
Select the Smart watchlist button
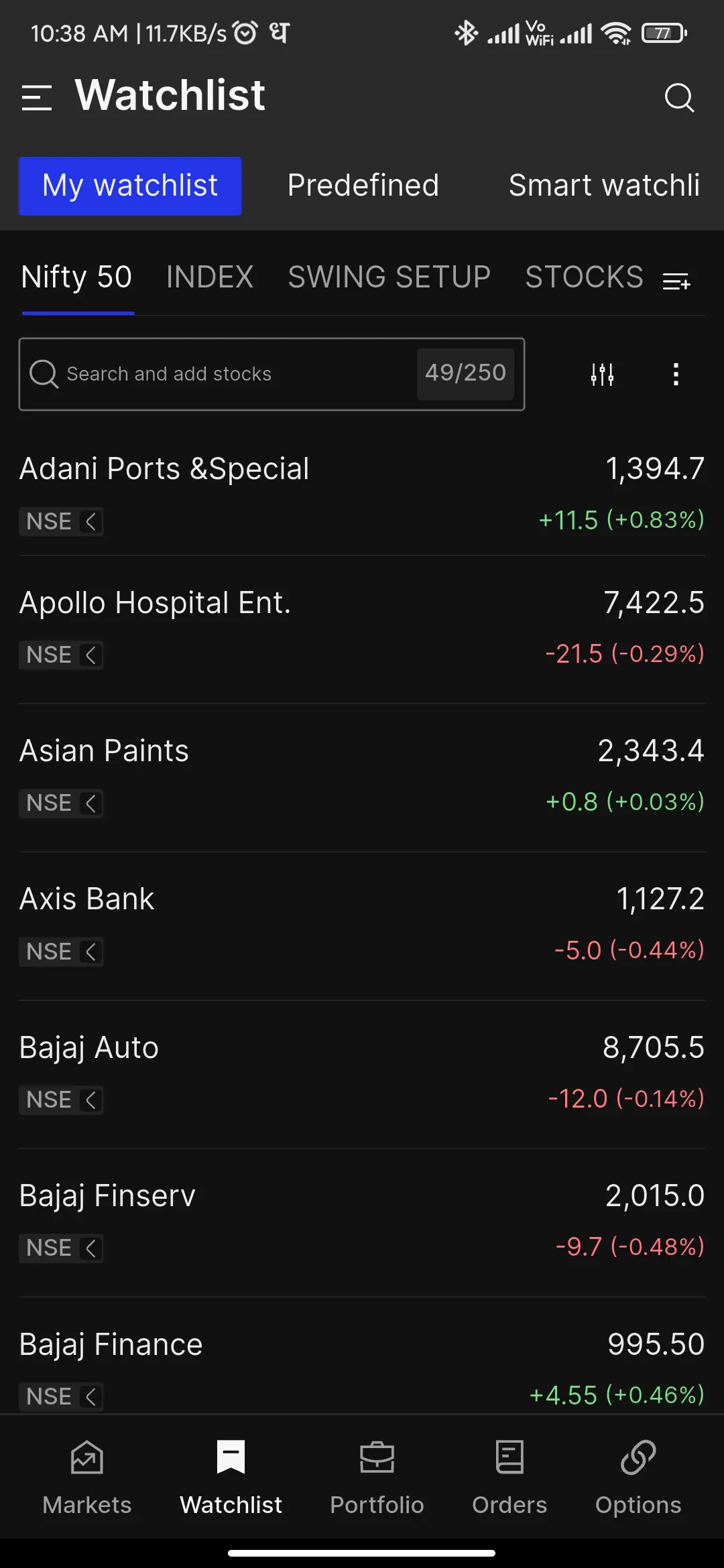click(x=604, y=186)
